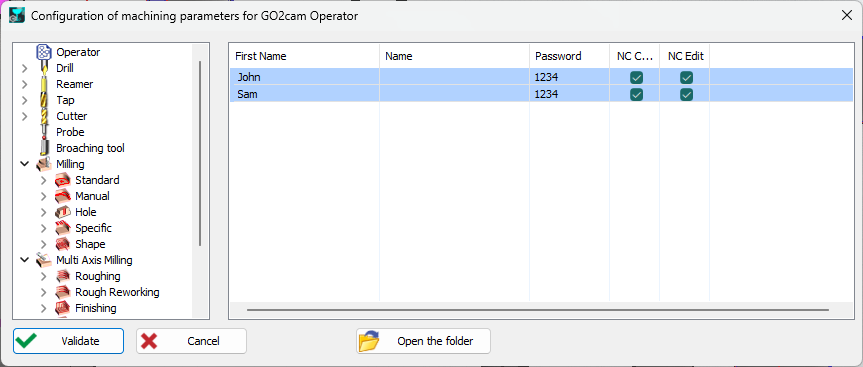
Task: Select the Reamer tool icon
Action: tap(44, 84)
